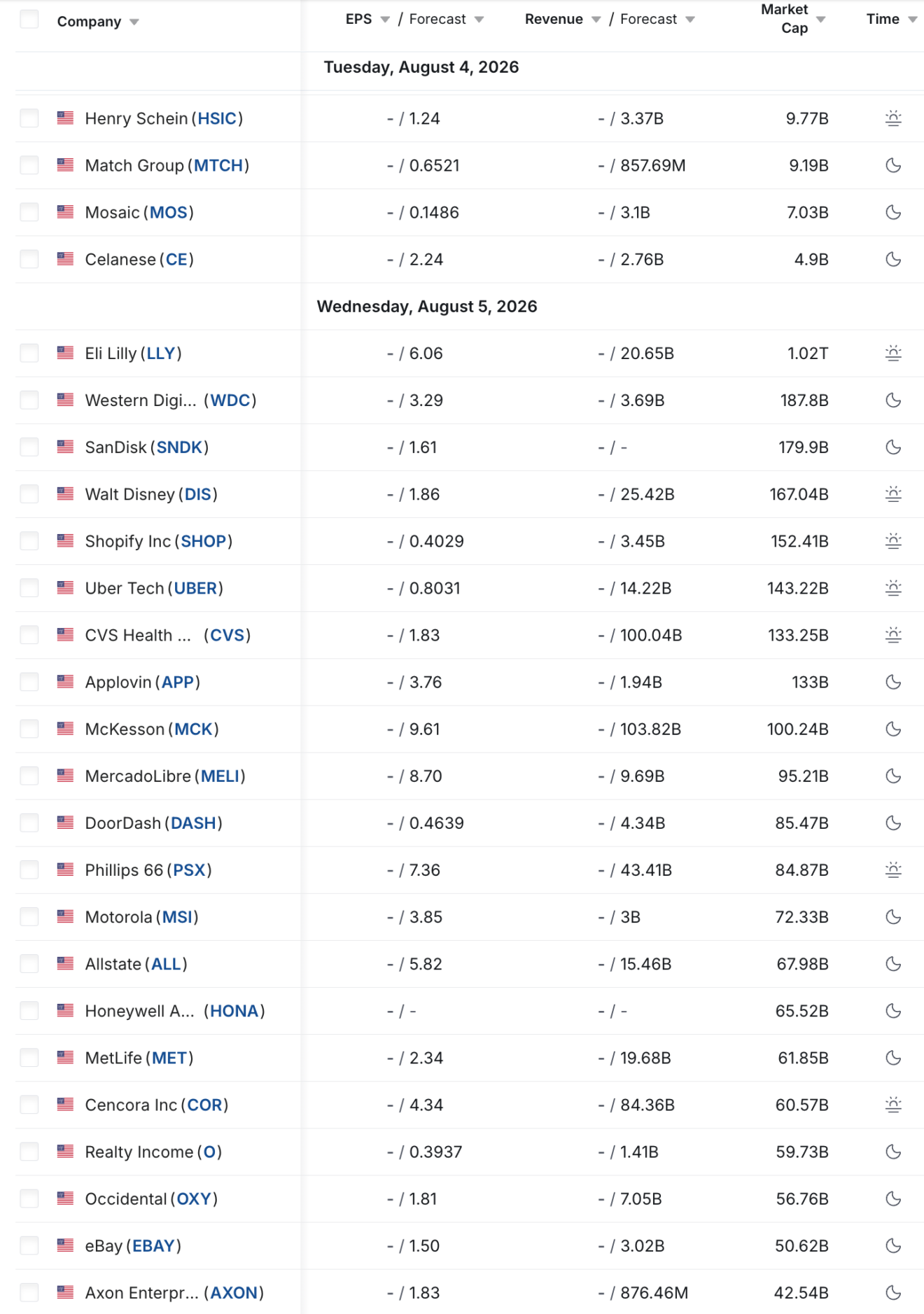Click the moon after-hours icon for Match Group

[893, 165]
